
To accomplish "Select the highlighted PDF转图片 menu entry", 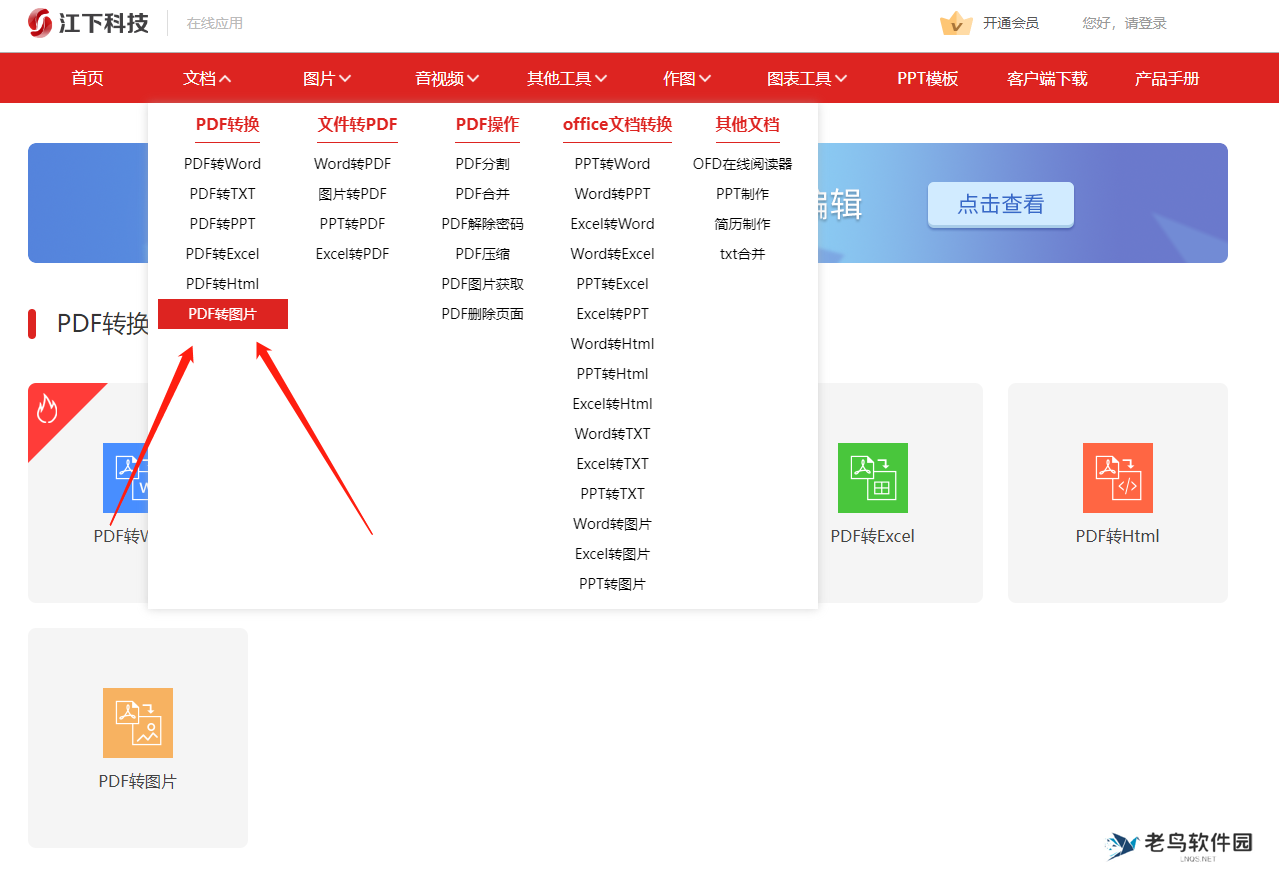I will click(222, 313).
